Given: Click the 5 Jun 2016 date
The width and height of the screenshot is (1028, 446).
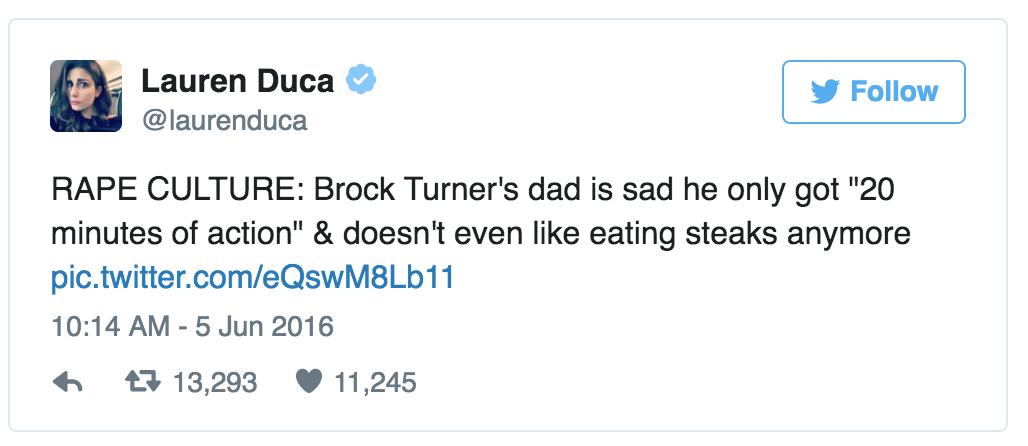Looking at the screenshot, I should pos(254,326).
